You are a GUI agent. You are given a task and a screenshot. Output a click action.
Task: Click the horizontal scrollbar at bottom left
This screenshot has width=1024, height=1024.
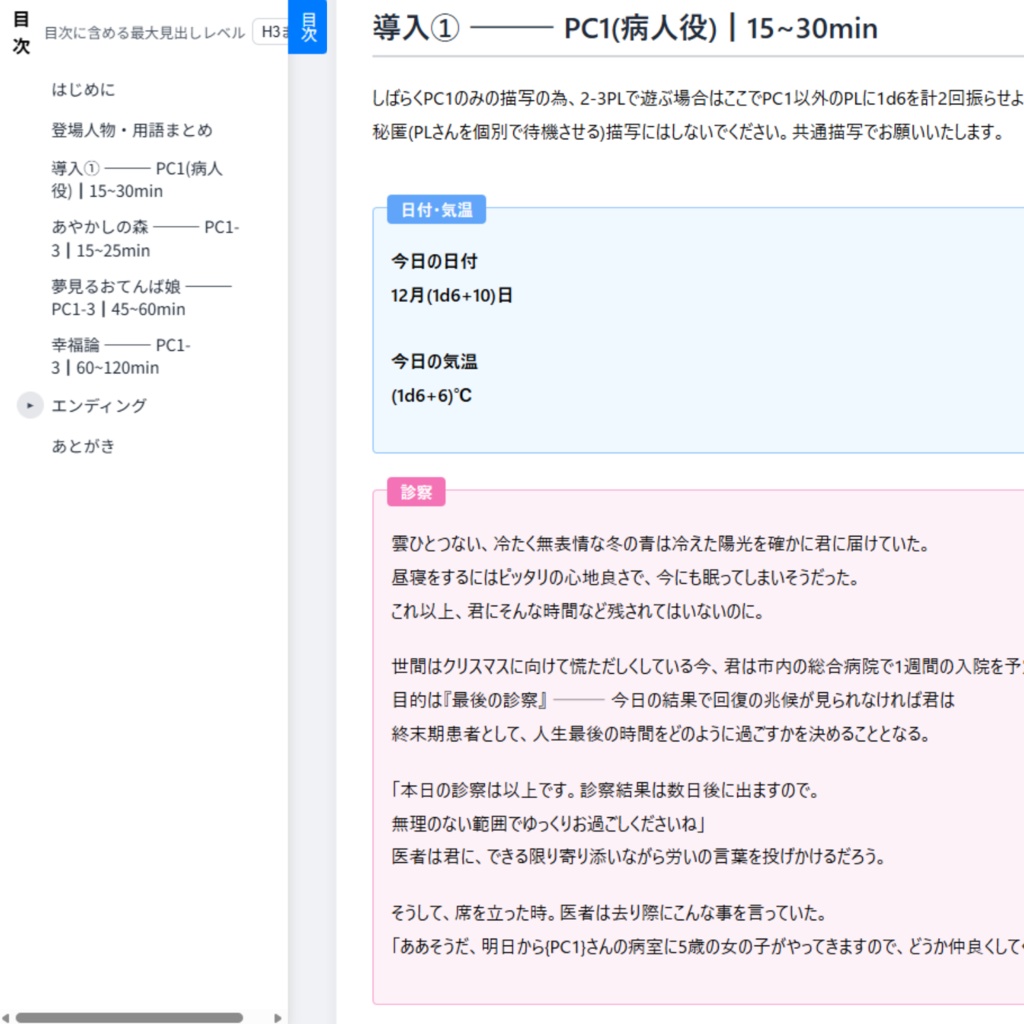pos(130,1016)
